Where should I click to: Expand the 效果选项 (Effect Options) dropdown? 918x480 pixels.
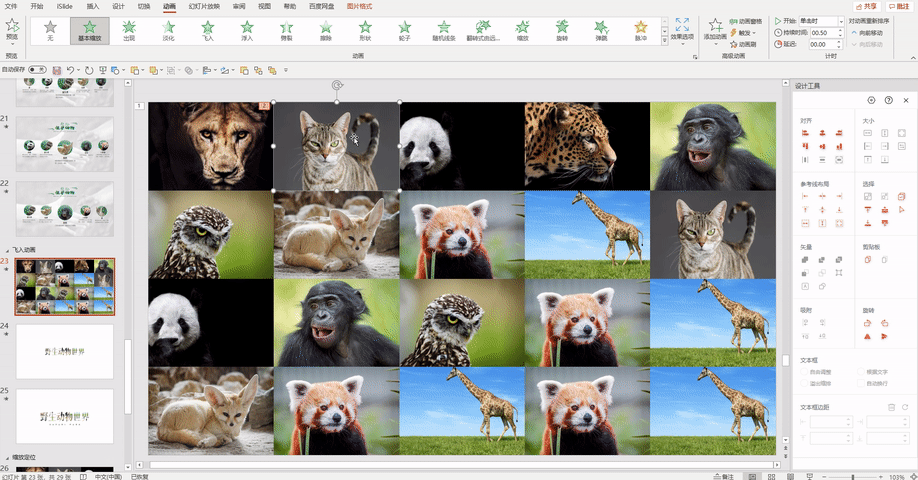pos(682,30)
